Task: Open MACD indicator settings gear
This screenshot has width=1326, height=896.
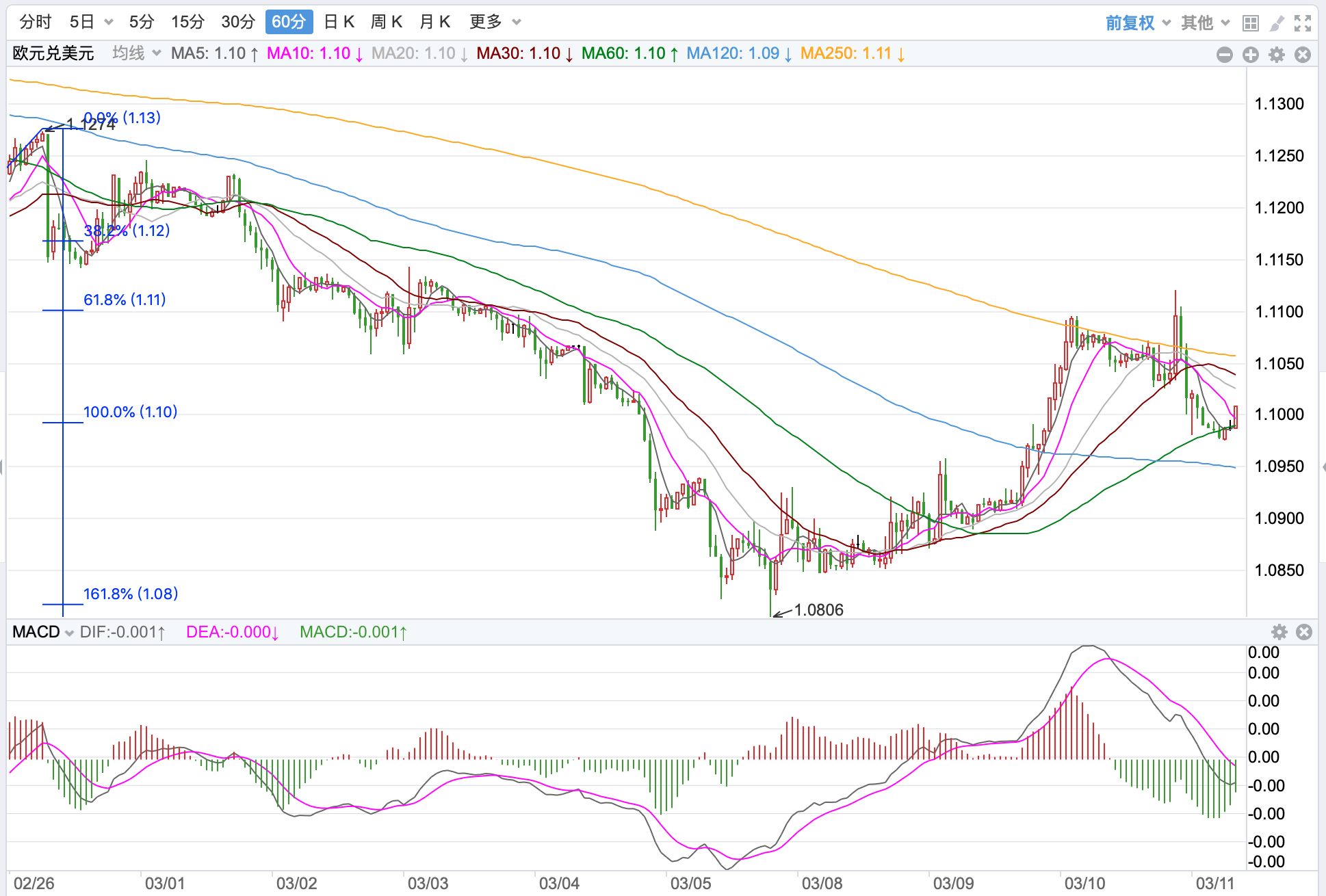Action: [1279, 632]
